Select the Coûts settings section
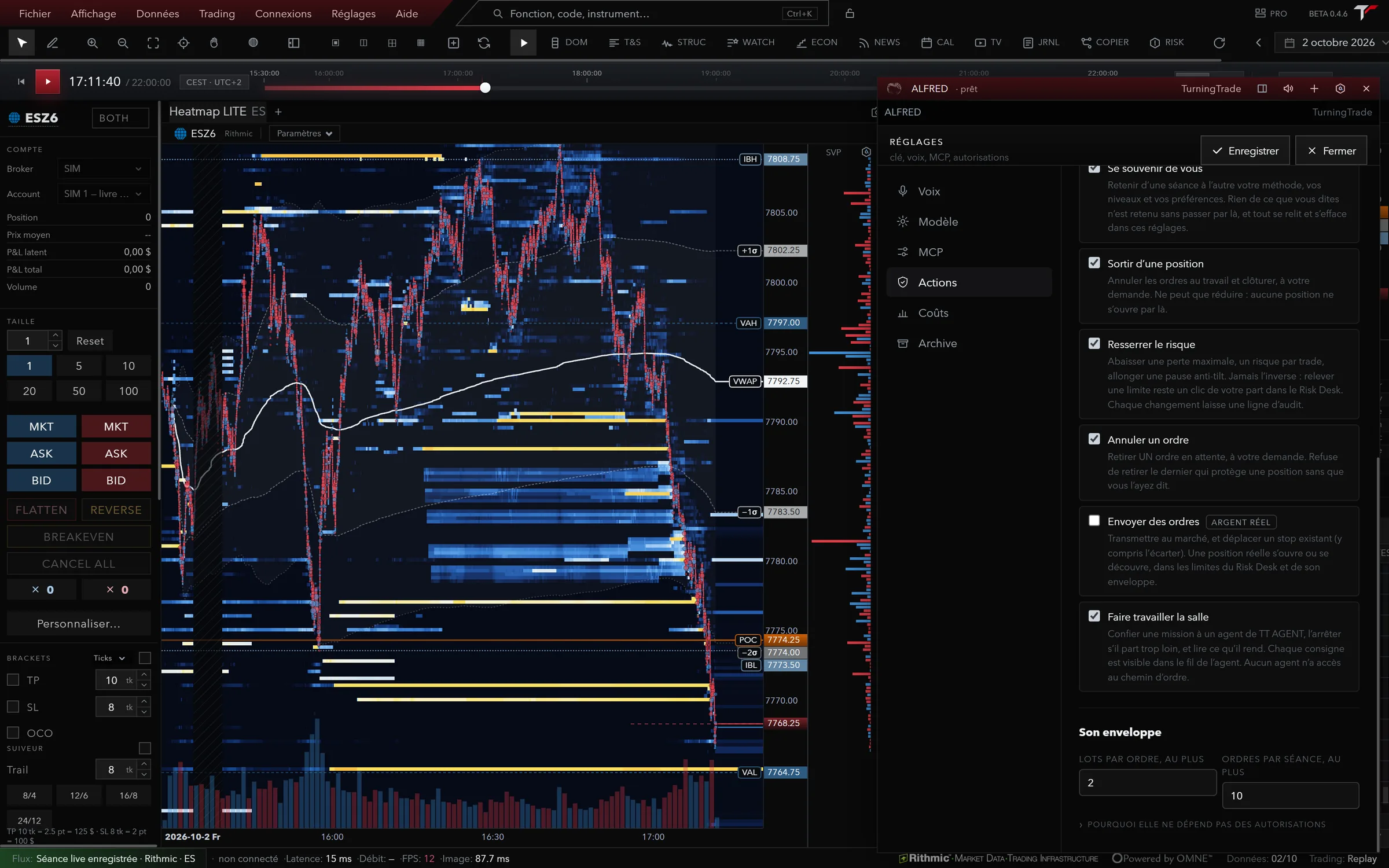The image size is (1389, 868). coord(969,313)
